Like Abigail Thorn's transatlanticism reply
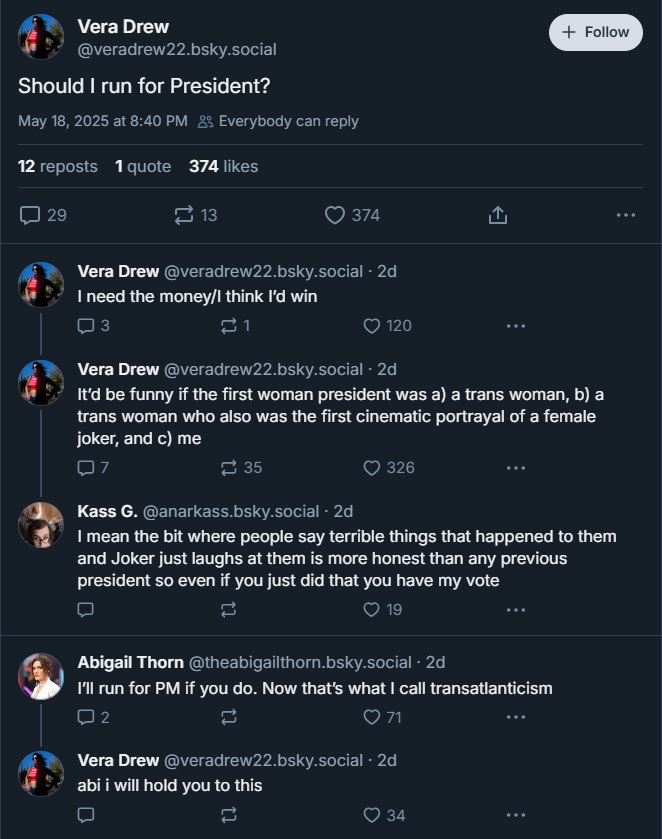The height and width of the screenshot is (839, 662). [372, 717]
